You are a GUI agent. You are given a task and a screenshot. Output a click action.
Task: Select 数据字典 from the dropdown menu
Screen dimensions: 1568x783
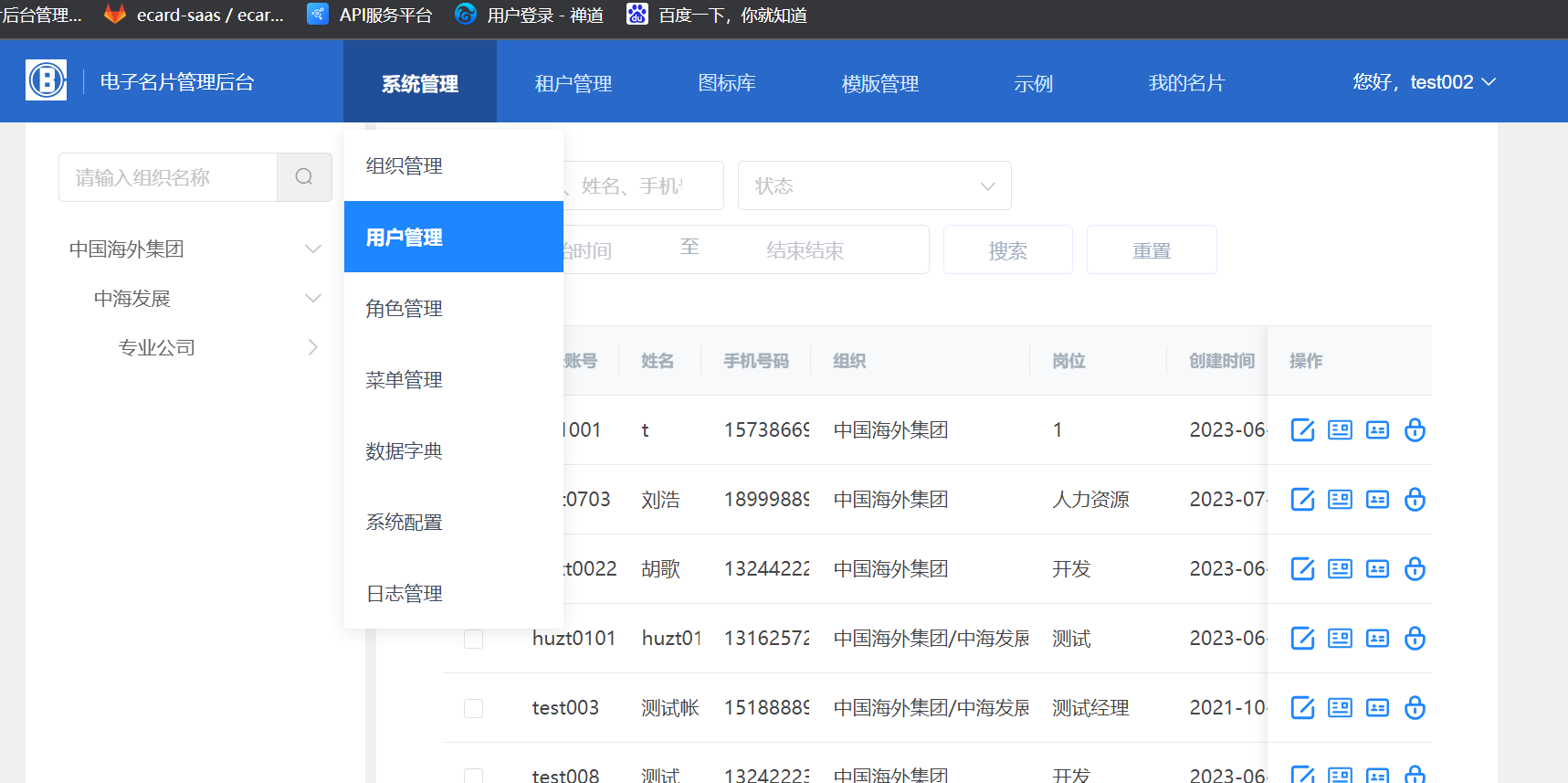click(x=454, y=450)
